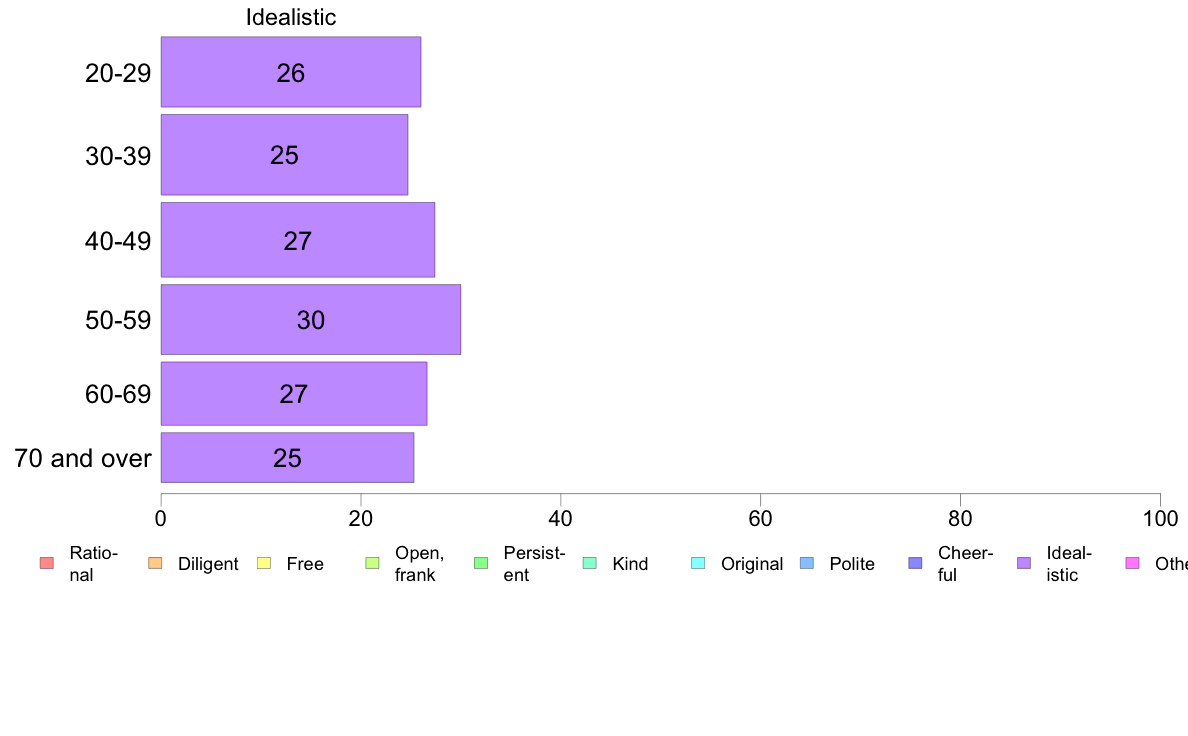1188x736 pixels.
Task: Click the 100 tick label on axis
Action: [x=1160, y=518]
